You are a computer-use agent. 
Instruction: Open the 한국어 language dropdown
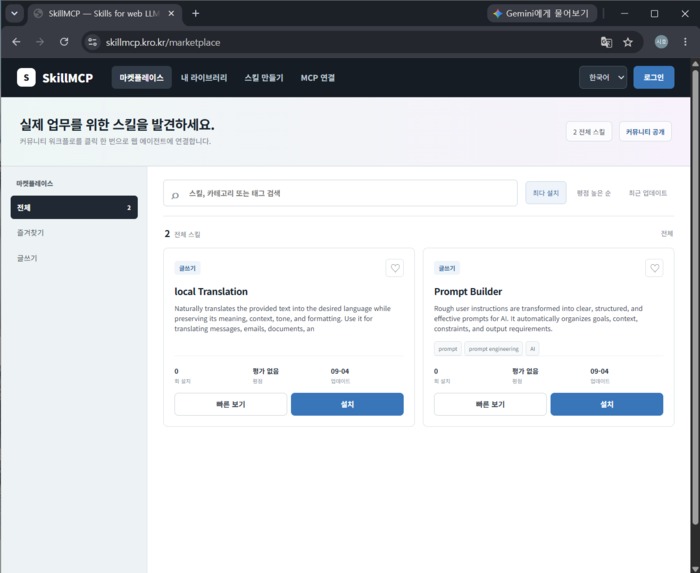point(603,78)
